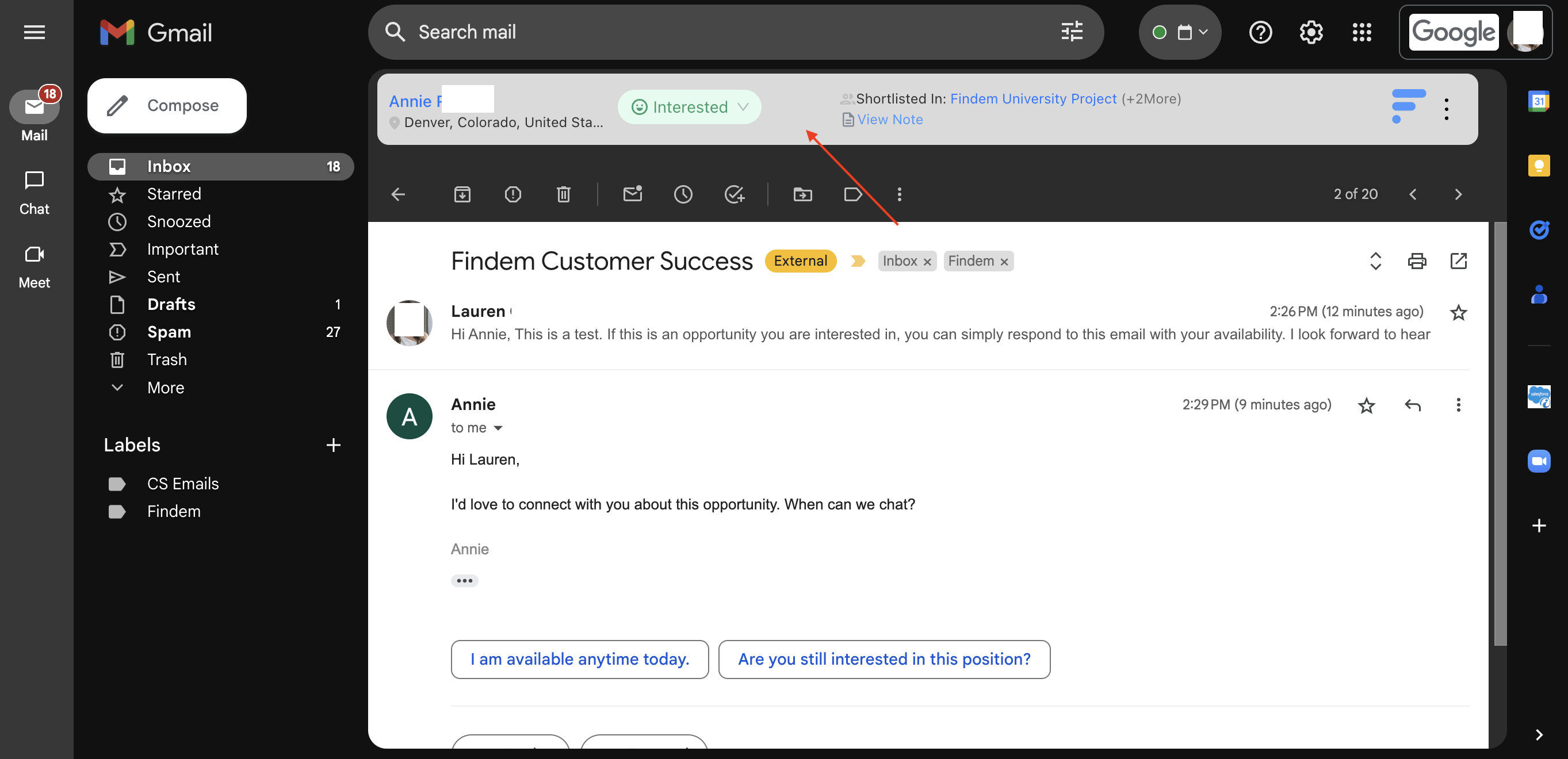This screenshot has height=759, width=1568.
Task: Toggle the importance marker beside subject
Action: click(857, 261)
